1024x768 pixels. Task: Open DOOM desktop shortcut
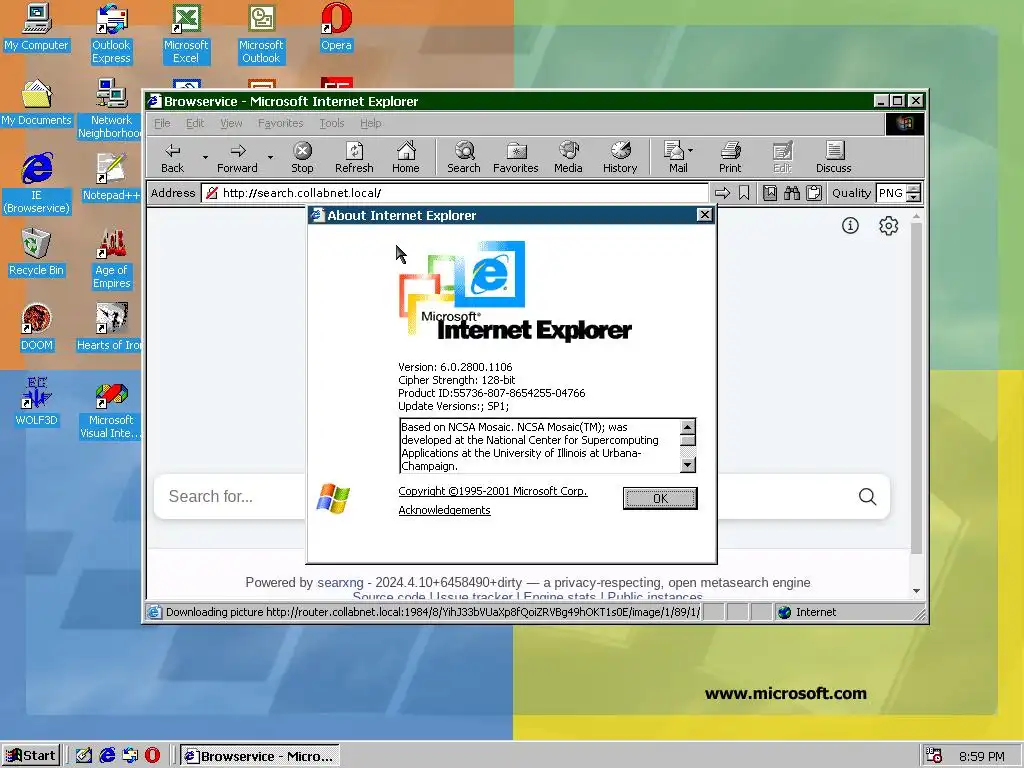[37, 327]
